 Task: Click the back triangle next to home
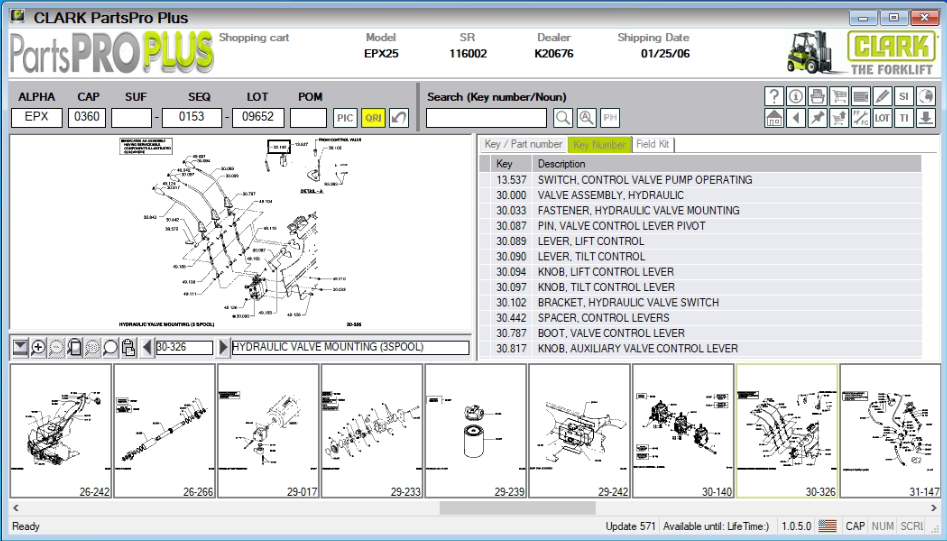[795, 118]
